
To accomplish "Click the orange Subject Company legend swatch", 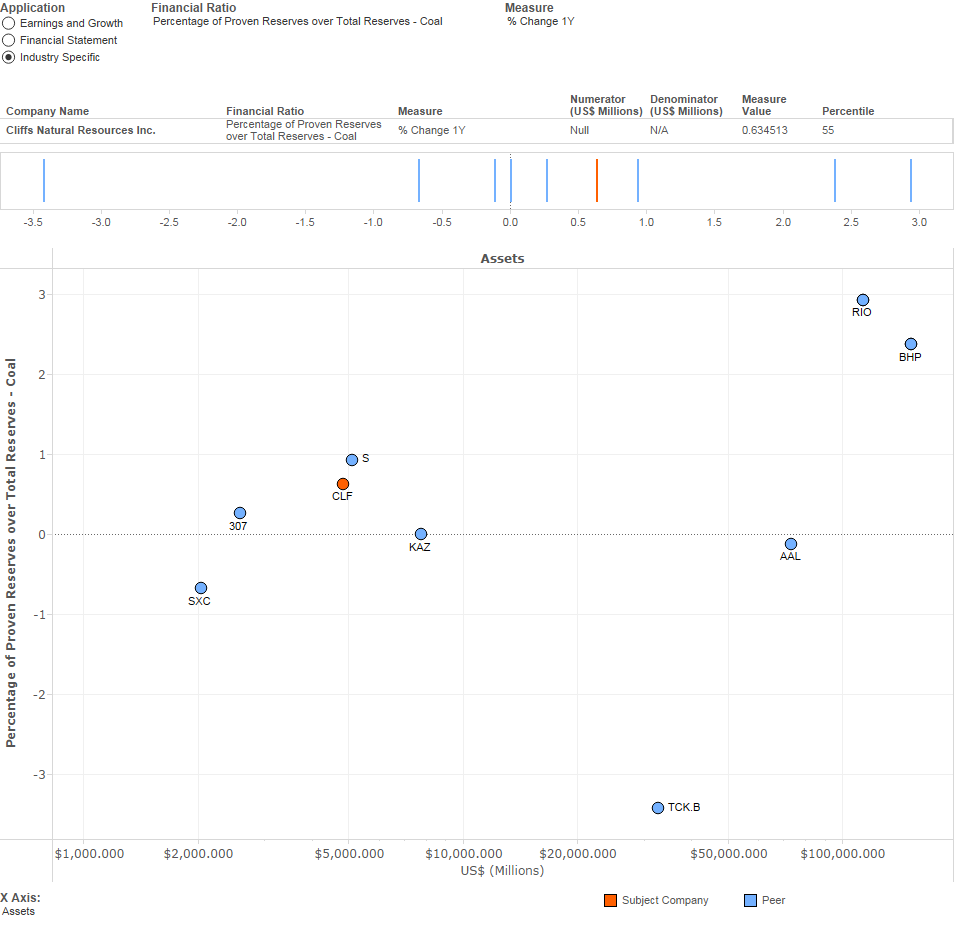I will (x=610, y=900).
